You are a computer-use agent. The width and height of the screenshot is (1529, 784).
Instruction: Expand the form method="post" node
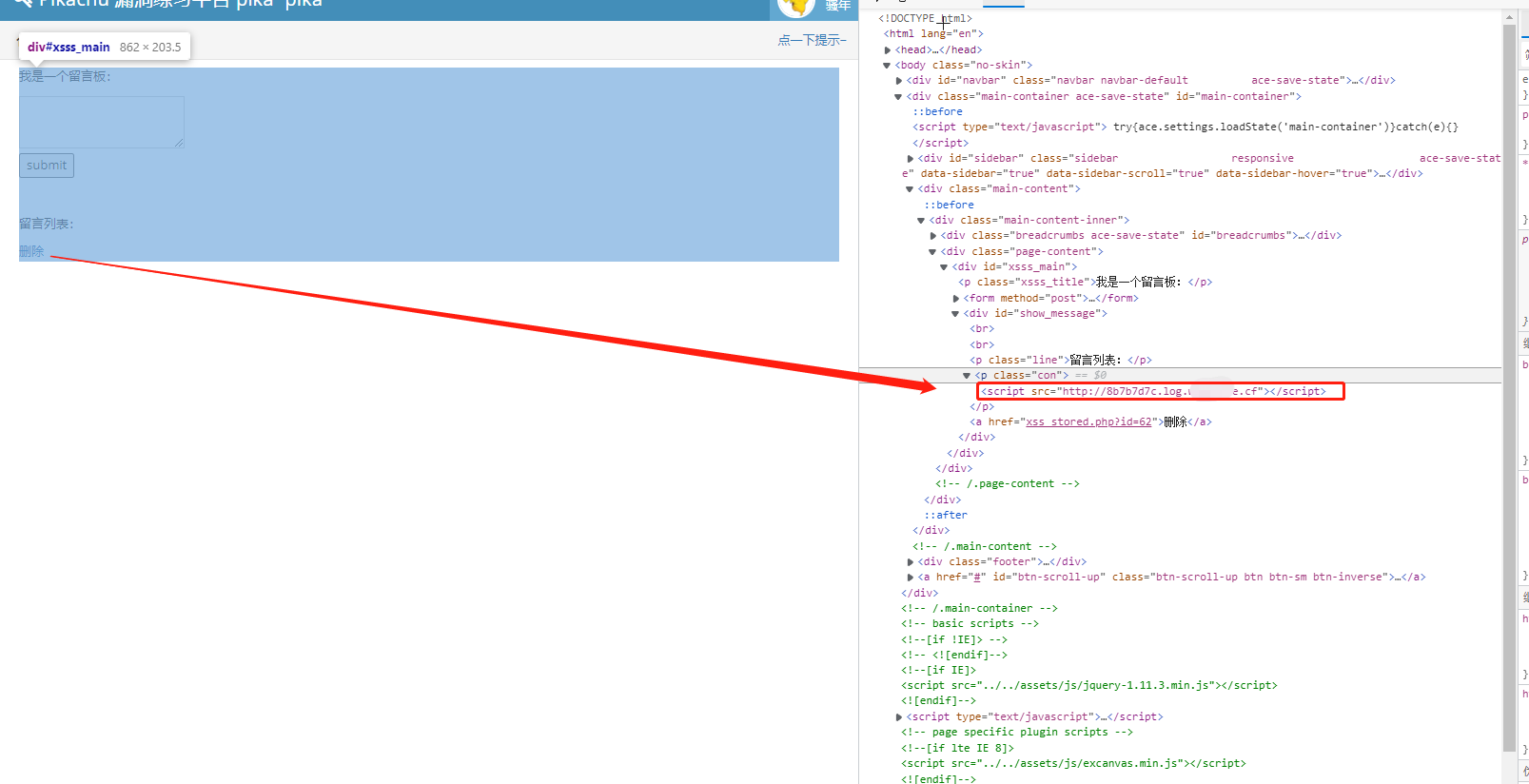[956, 299]
